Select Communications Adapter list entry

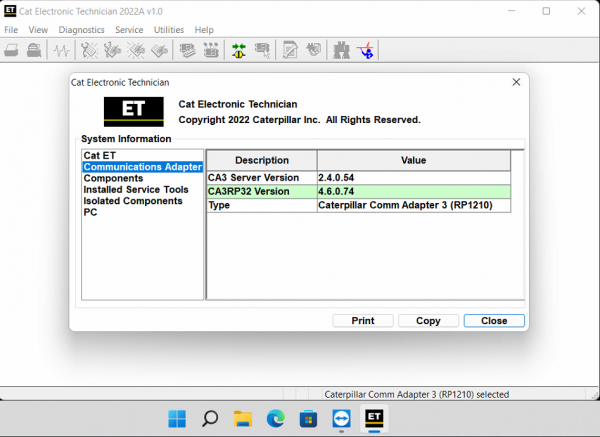(x=142, y=167)
